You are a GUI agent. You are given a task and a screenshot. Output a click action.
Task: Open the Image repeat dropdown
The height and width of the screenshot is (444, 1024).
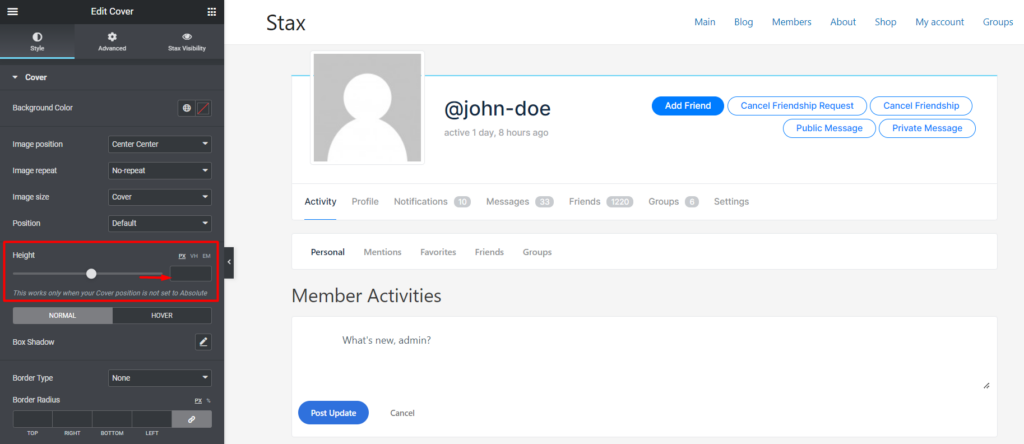coord(159,170)
